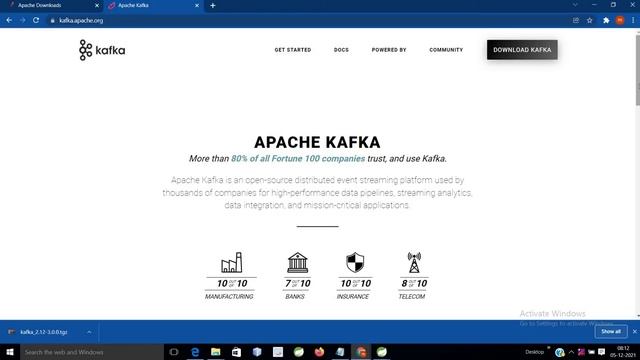
Task: Open the Windows Start menu
Action: [10, 352]
